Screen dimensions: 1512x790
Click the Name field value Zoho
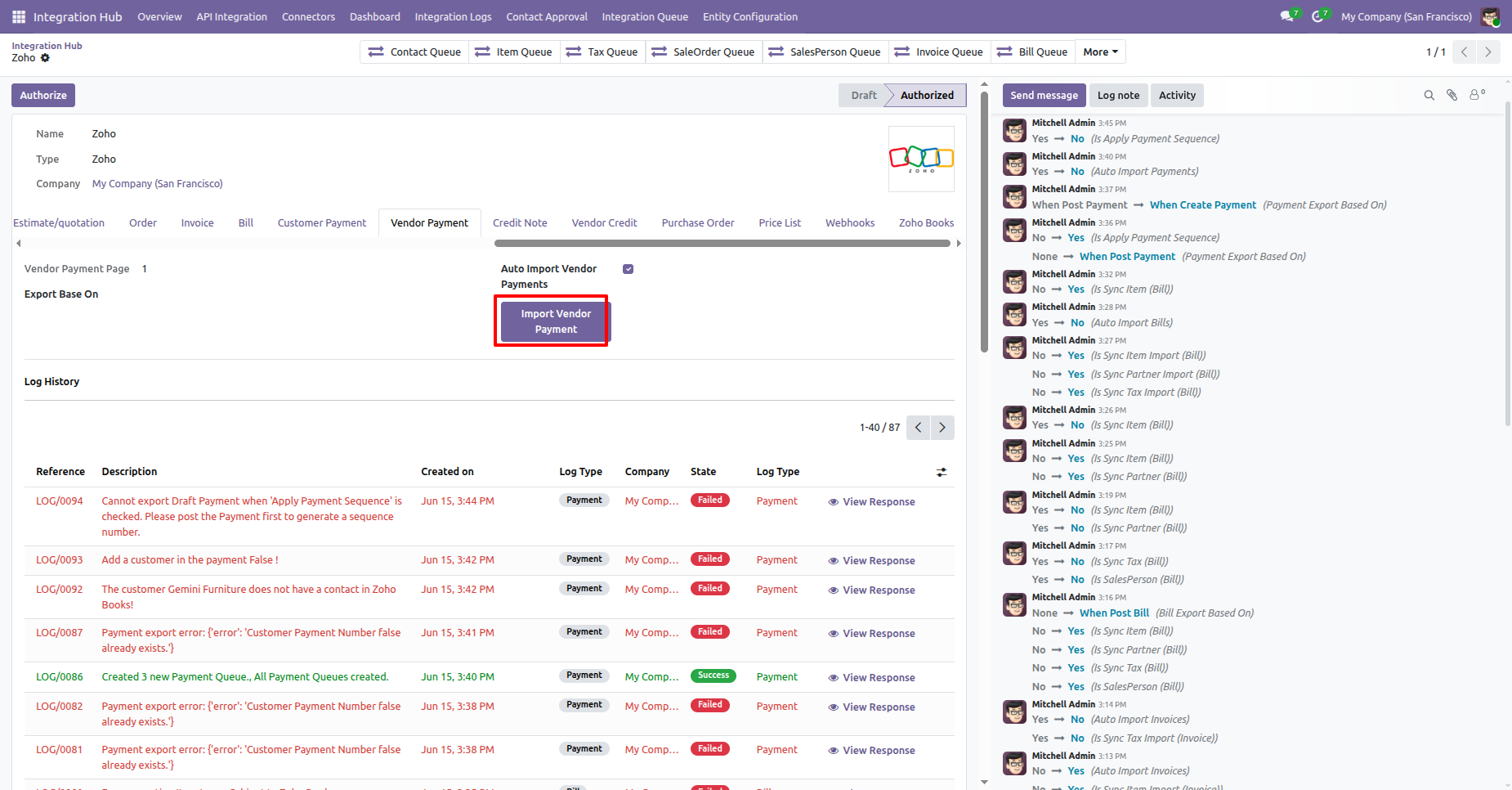click(104, 134)
